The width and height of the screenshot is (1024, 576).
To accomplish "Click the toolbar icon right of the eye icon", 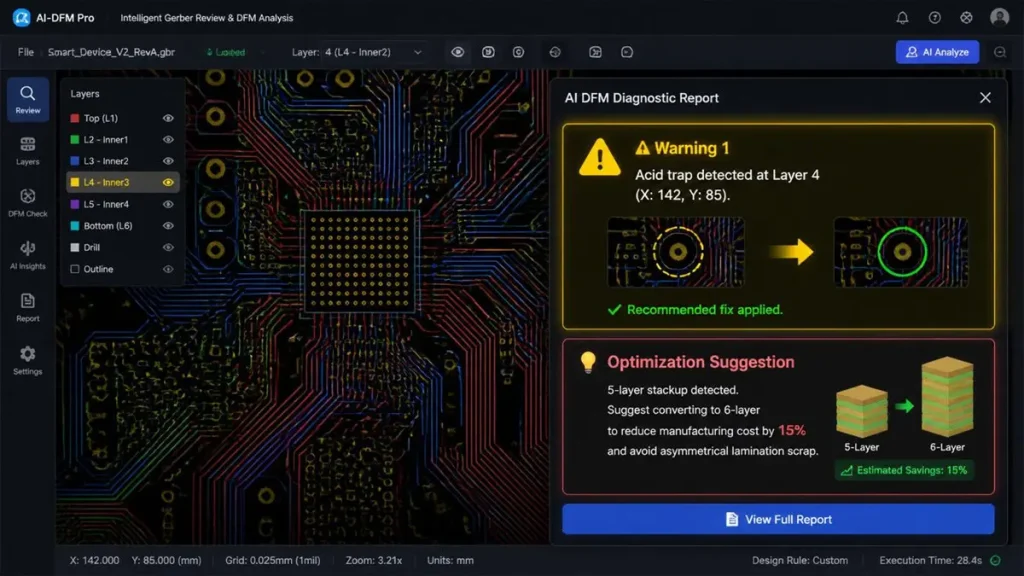I will point(488,52).
